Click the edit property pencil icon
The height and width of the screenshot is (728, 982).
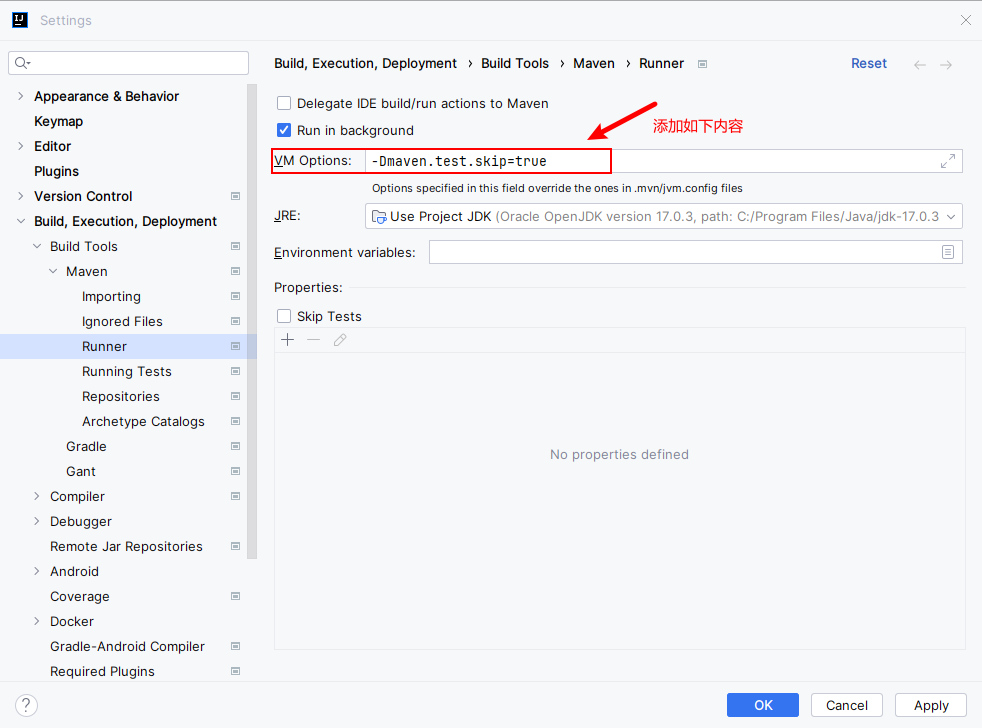[340, 340]
